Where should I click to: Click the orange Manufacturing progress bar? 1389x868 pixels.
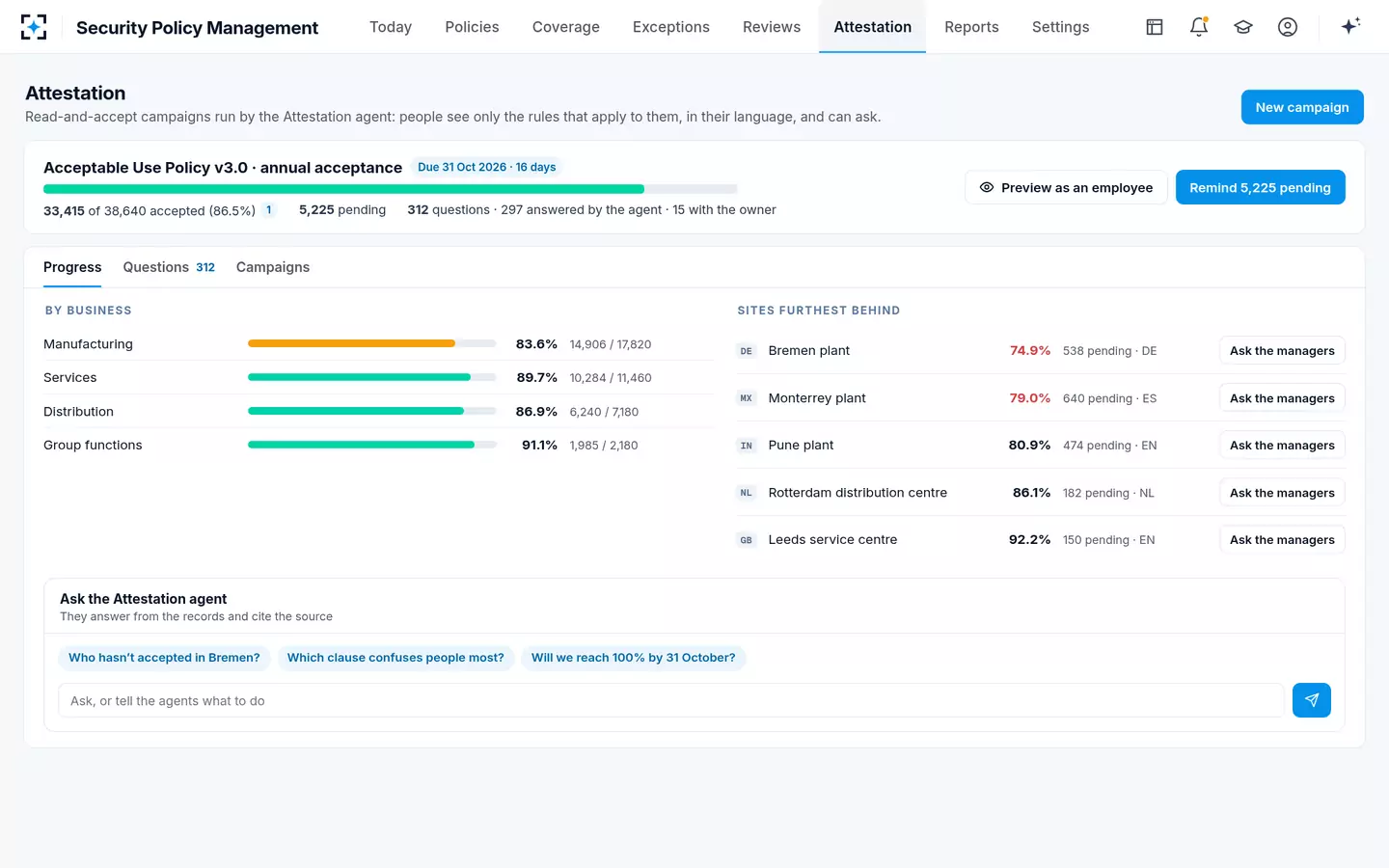(x=371, y=343)
